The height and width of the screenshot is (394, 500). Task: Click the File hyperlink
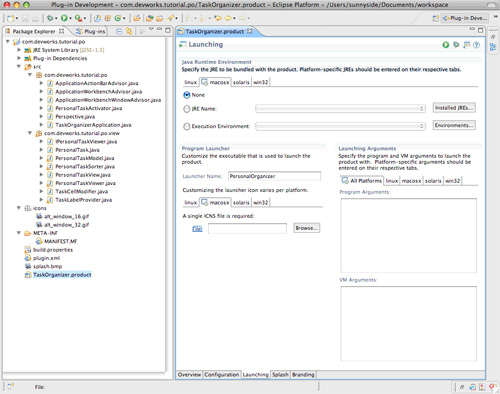click(197, 229)
